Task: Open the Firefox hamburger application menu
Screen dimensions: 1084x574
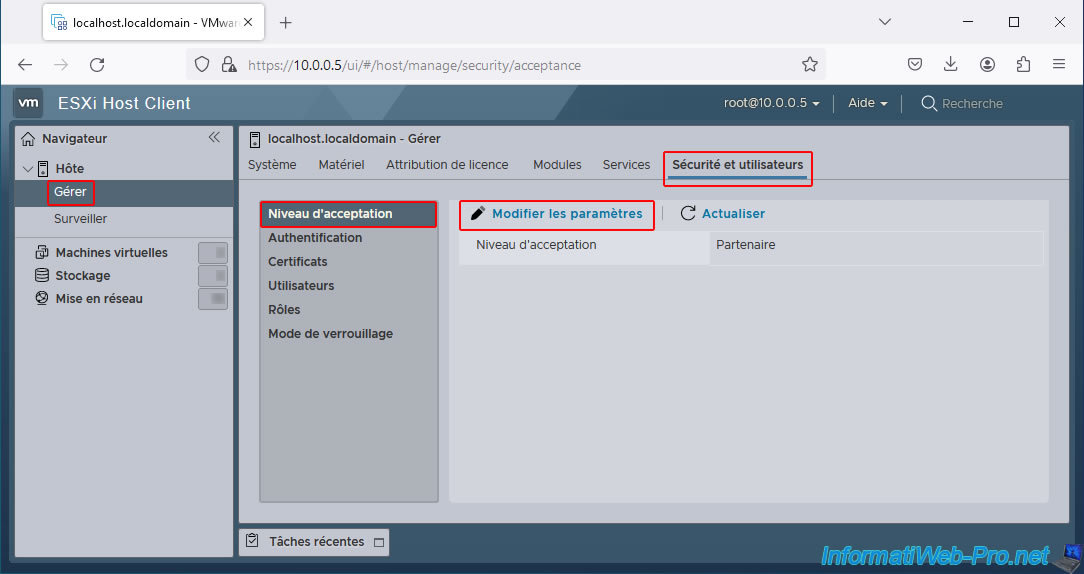Action: point(1059,64)
